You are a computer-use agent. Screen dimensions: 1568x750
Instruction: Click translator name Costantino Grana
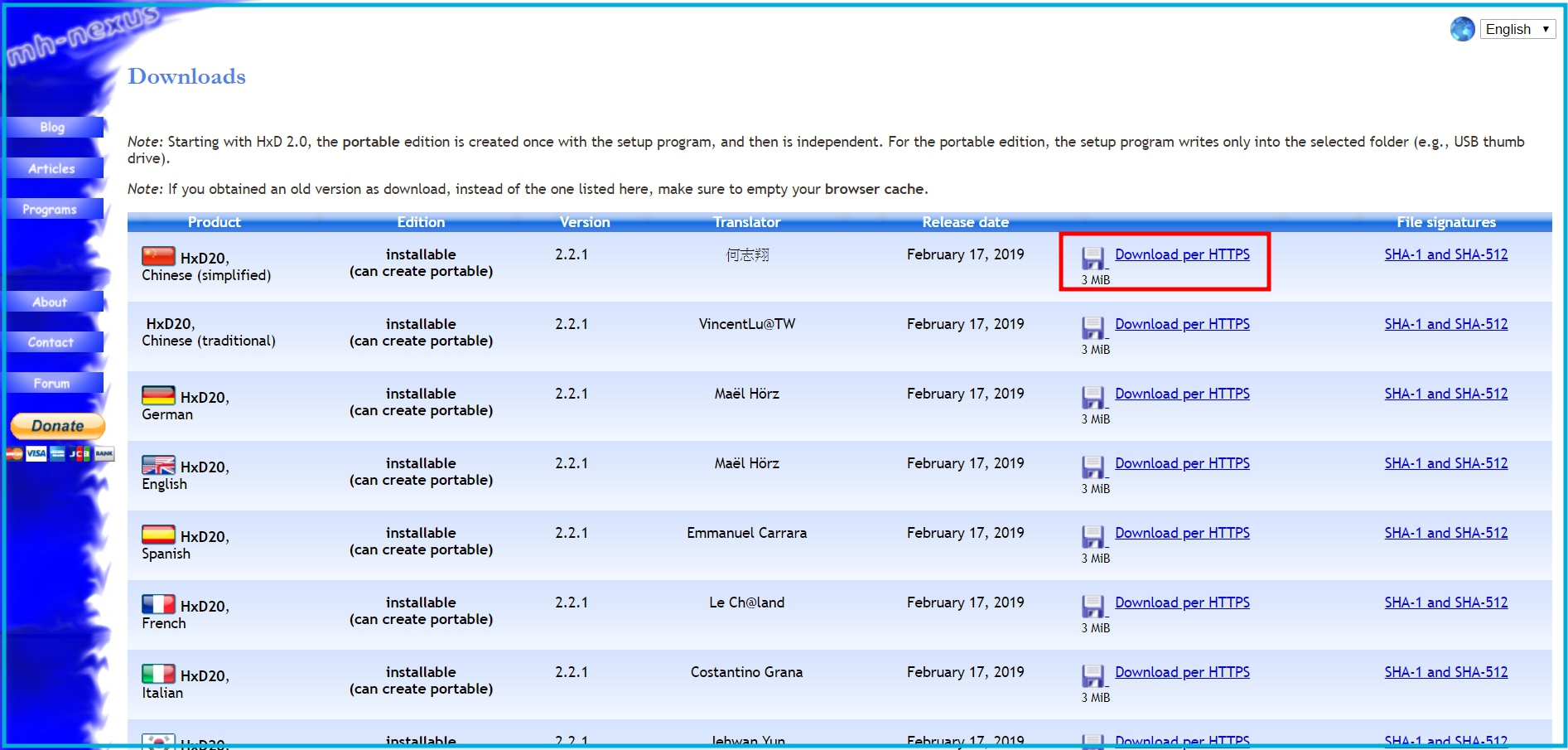[x=747, y=672]
